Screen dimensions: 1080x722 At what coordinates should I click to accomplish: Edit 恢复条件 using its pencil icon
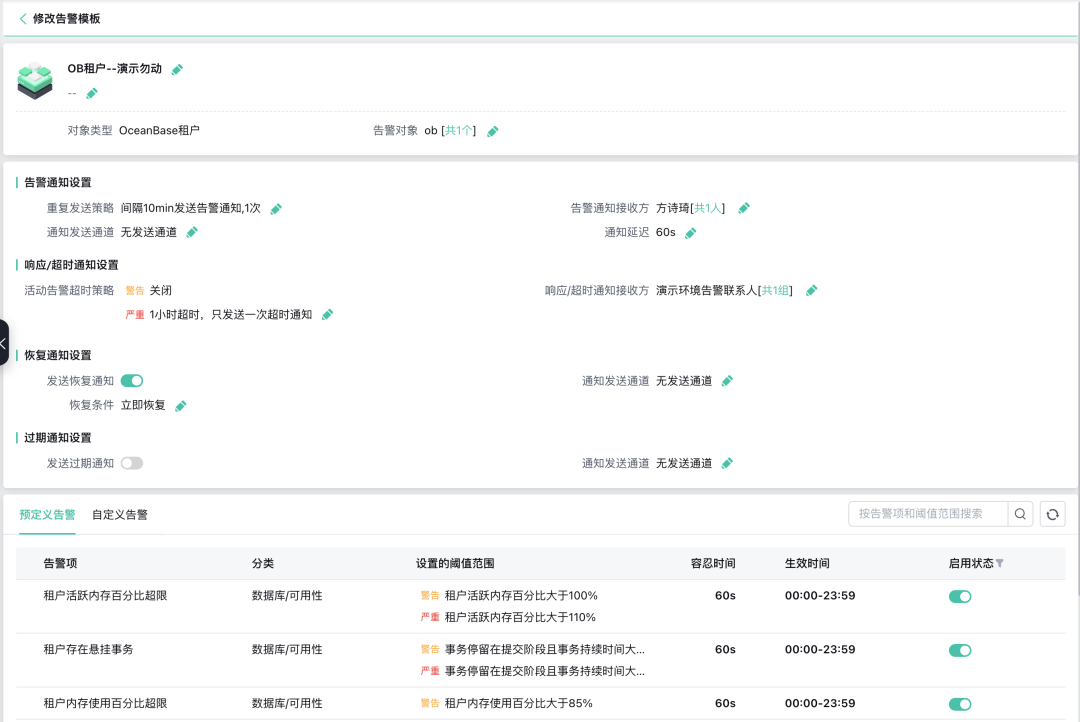click(180, 405)
